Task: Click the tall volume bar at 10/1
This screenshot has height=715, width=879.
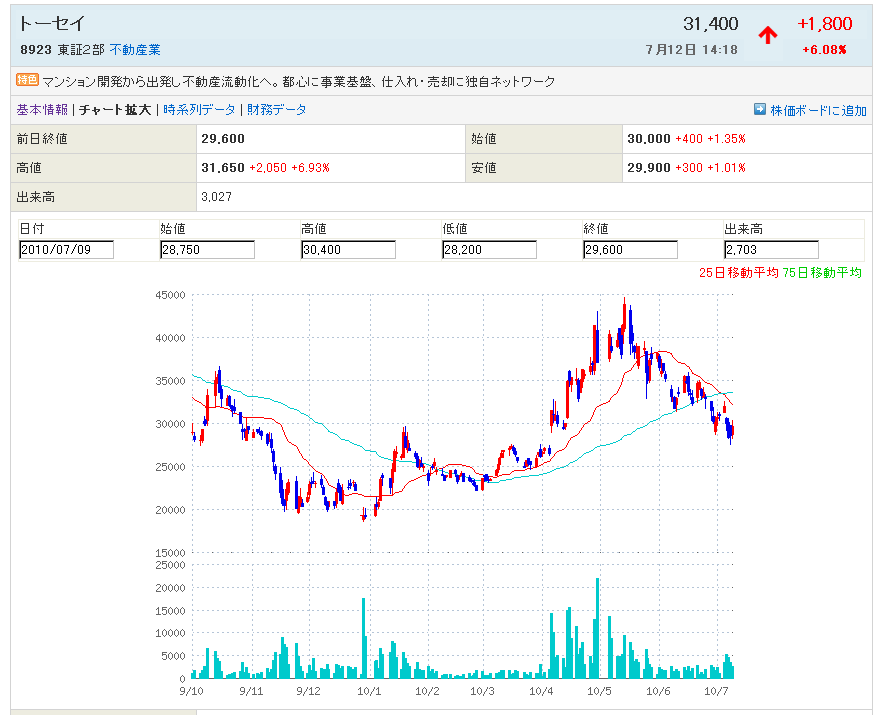Action: 364,638
